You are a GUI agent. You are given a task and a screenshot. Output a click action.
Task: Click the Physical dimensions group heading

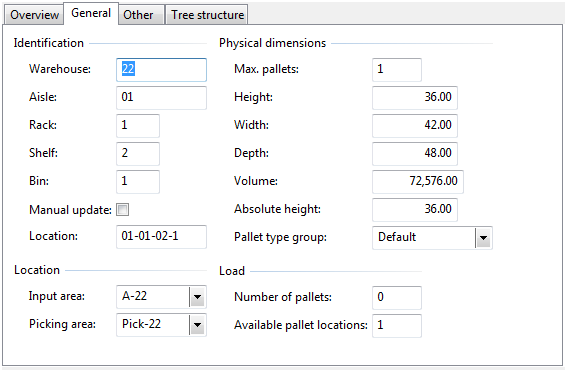(272, 43)
